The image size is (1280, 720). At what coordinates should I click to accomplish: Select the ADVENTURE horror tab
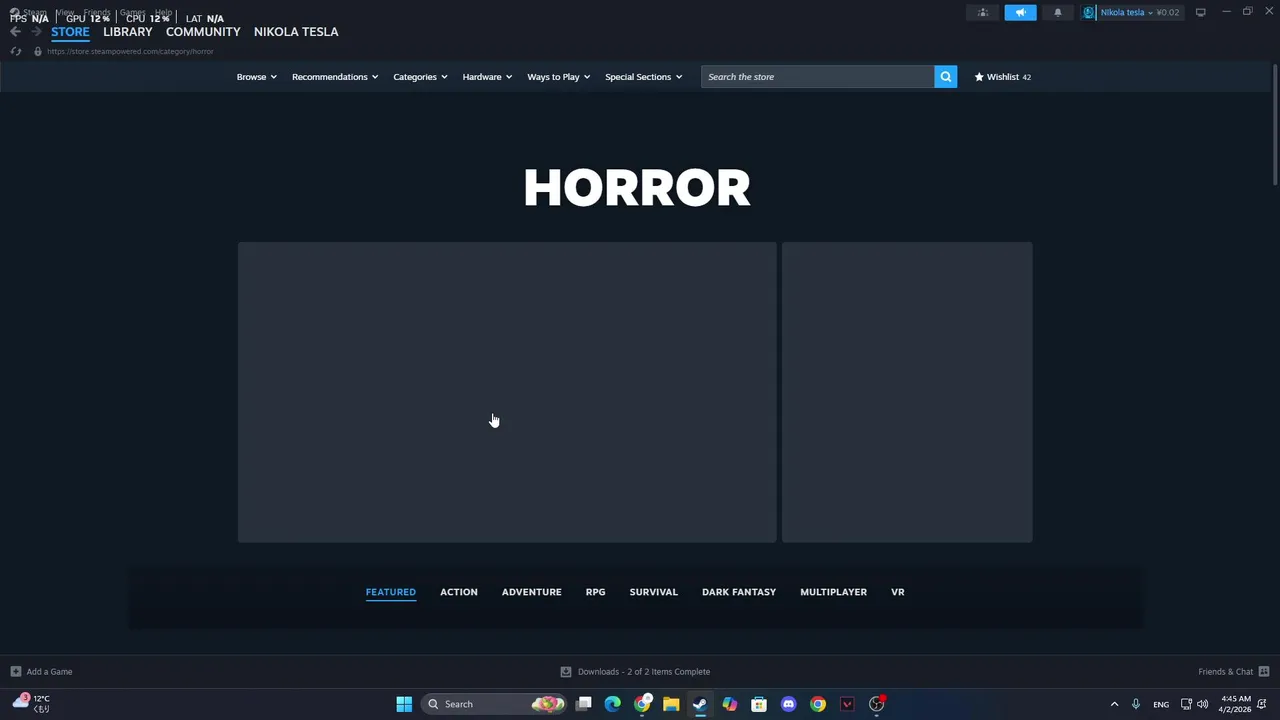tap(532, 592)
